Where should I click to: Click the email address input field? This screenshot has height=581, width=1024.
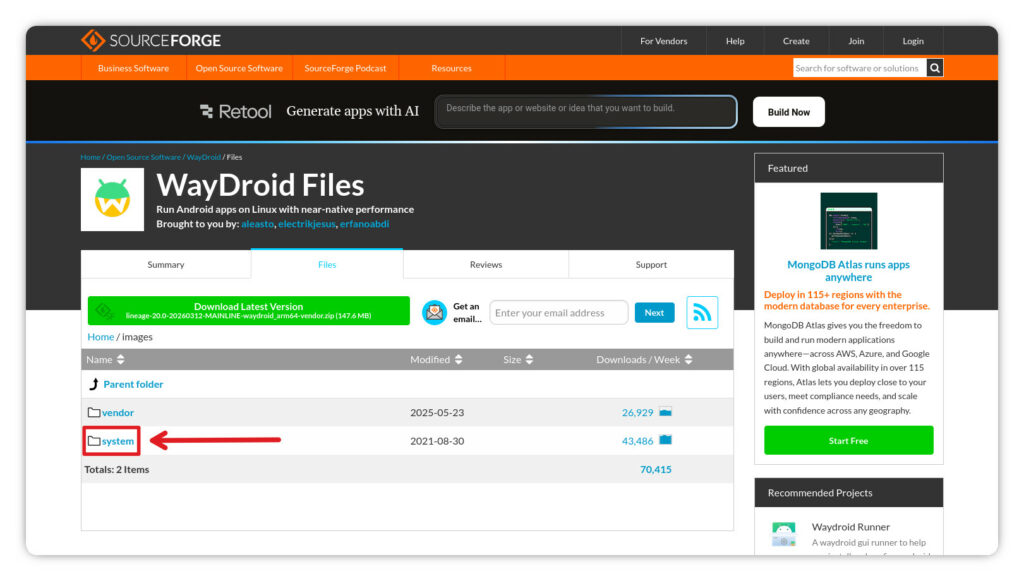click(558, 313)
